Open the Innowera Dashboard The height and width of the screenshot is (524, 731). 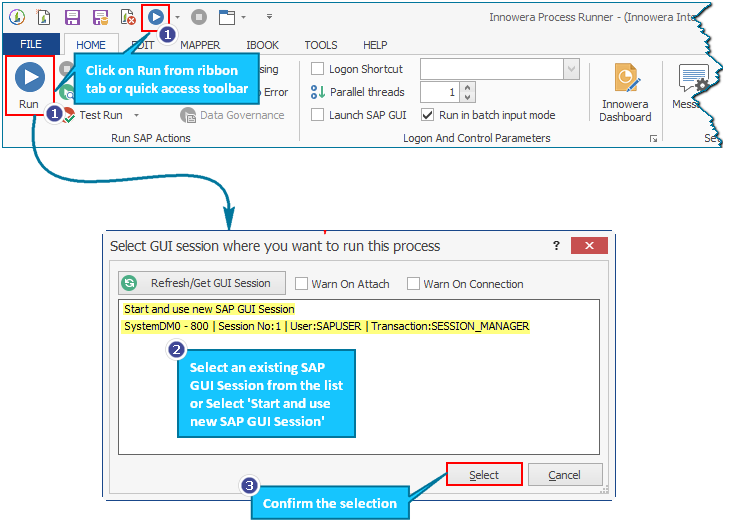coord(625,94)
